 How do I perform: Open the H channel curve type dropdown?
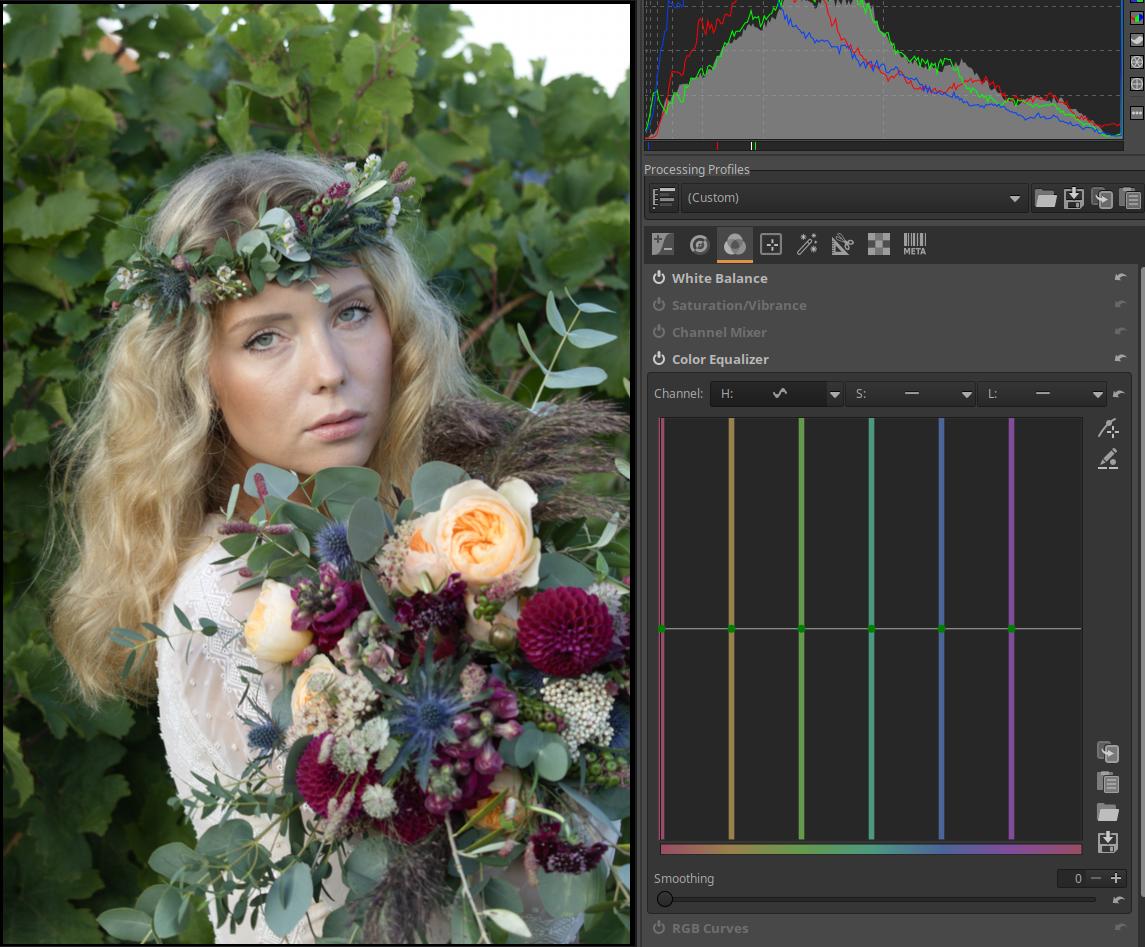click(834, 395)
